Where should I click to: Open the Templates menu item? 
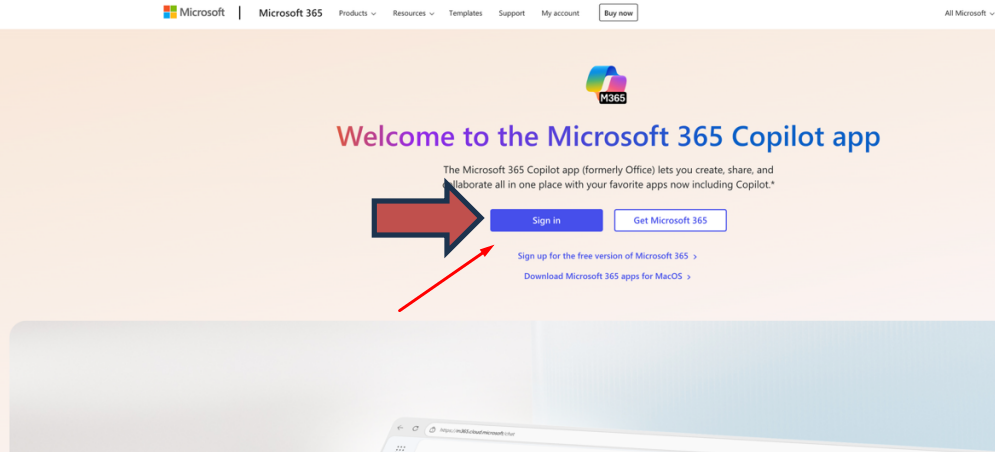pyautogui.click(x=465, y=13)
